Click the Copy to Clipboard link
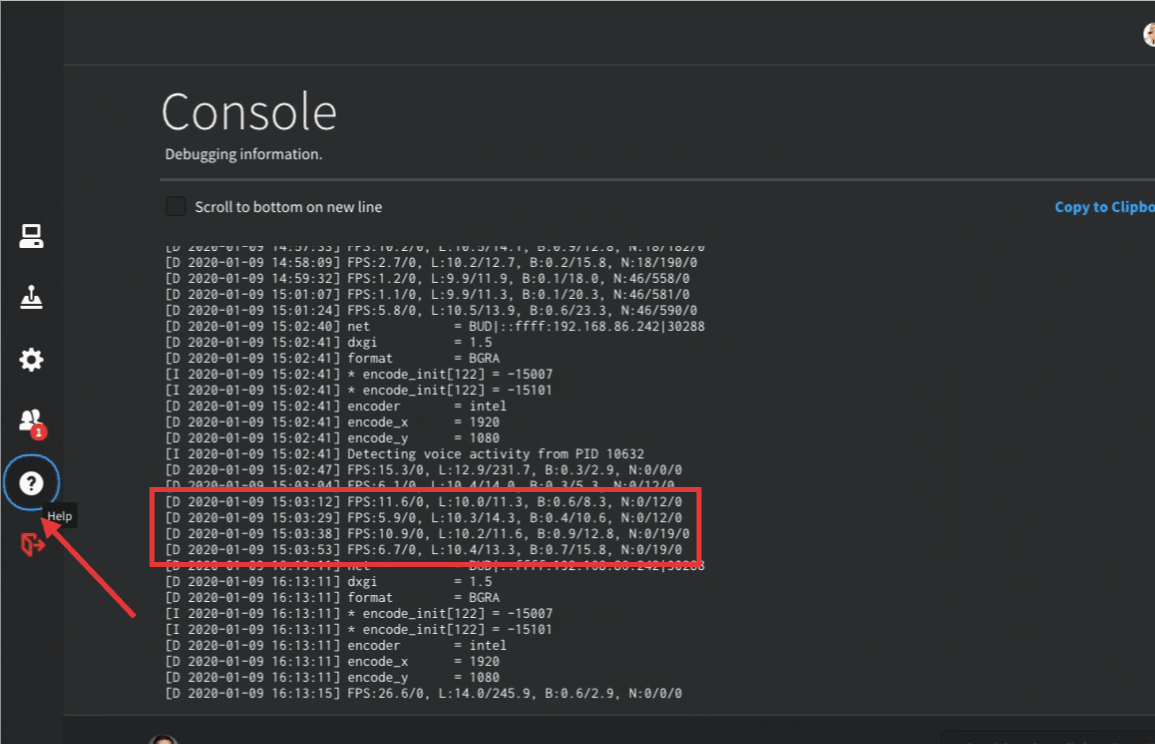This screenshot has height=744, width=1155. pos(1104,207)
